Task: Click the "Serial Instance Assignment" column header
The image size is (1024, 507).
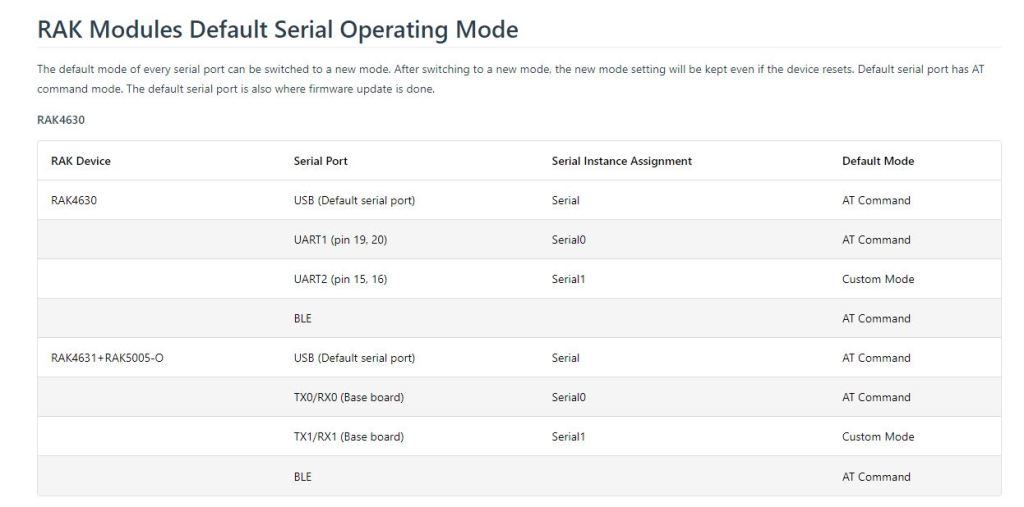Action: pyautogui.click(x=621, y=161)
